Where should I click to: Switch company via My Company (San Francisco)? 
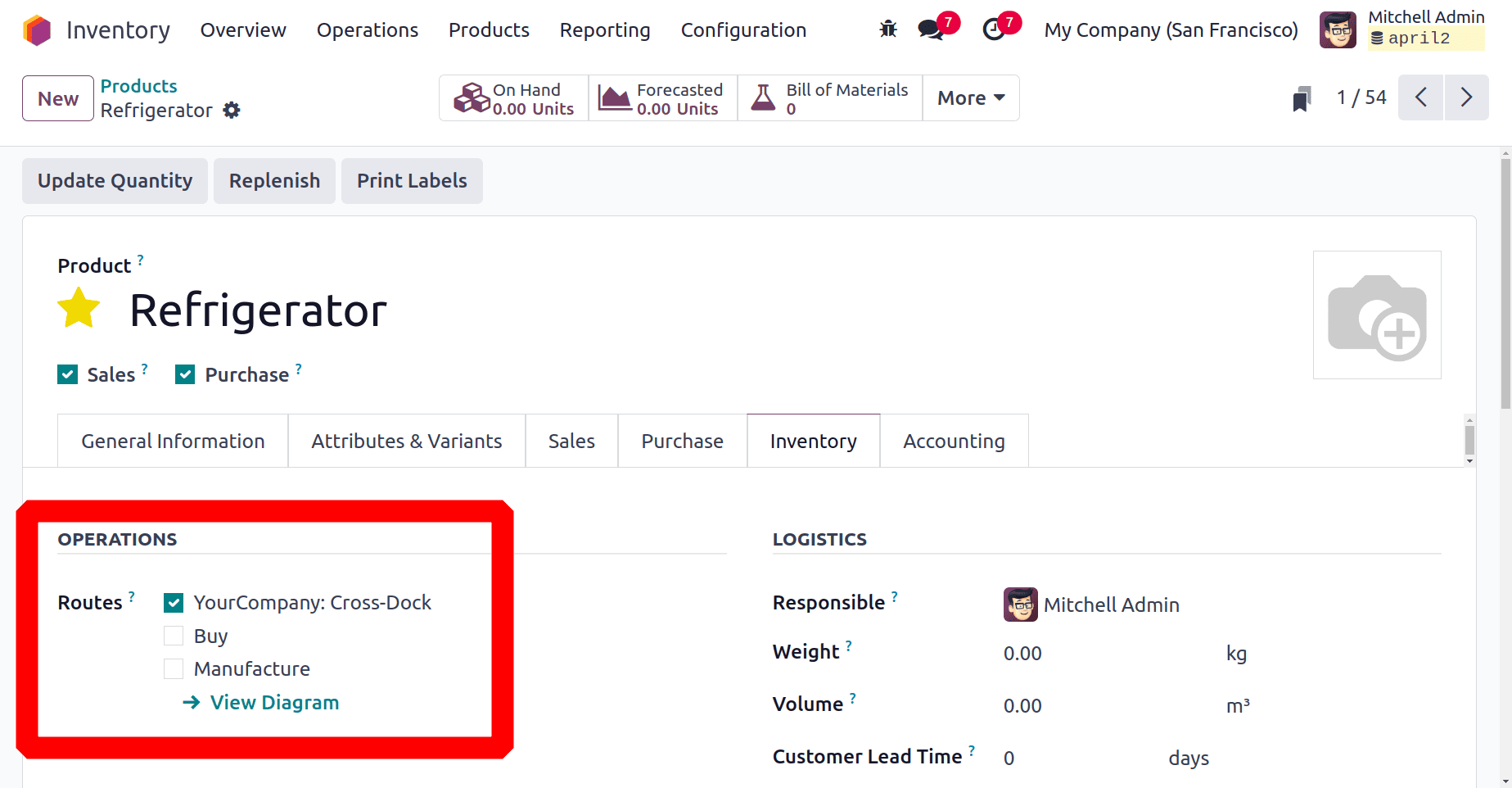click(1171, 30)
